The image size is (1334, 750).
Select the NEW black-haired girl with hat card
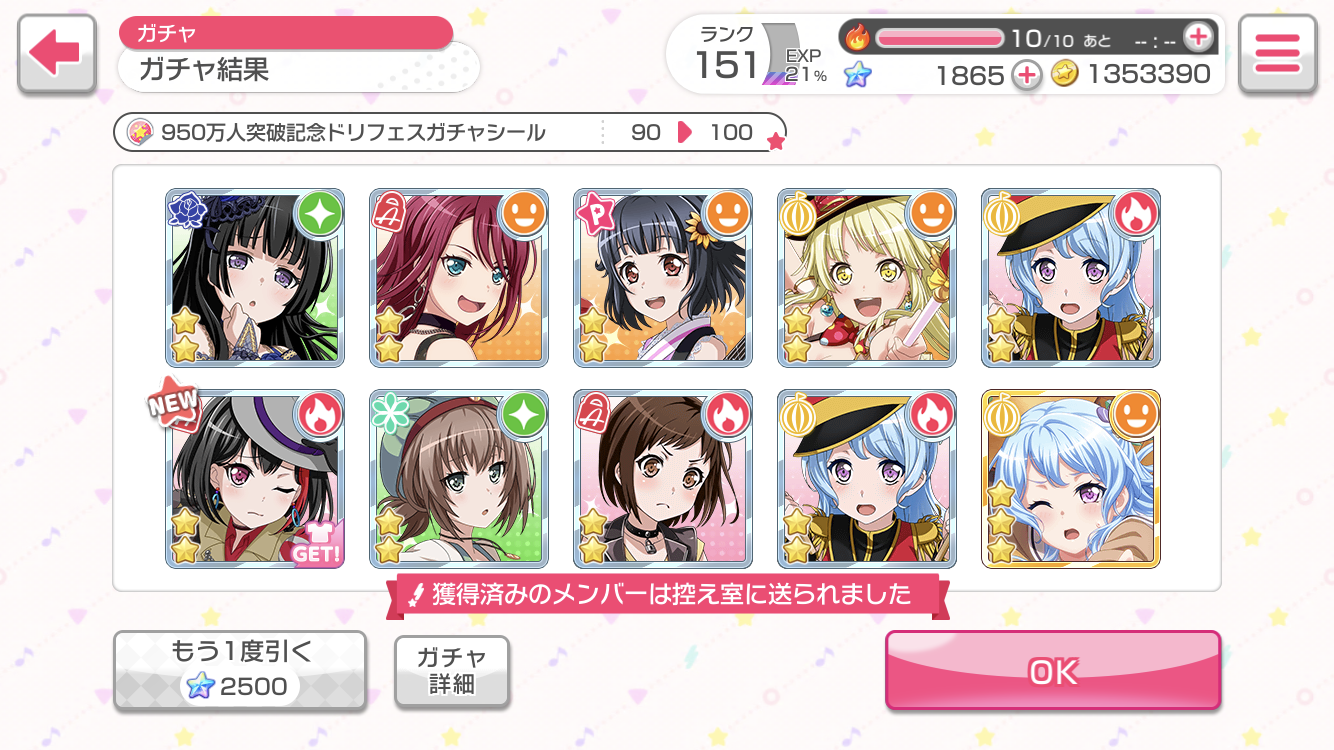pyautogui.click(x=255, y=479)
